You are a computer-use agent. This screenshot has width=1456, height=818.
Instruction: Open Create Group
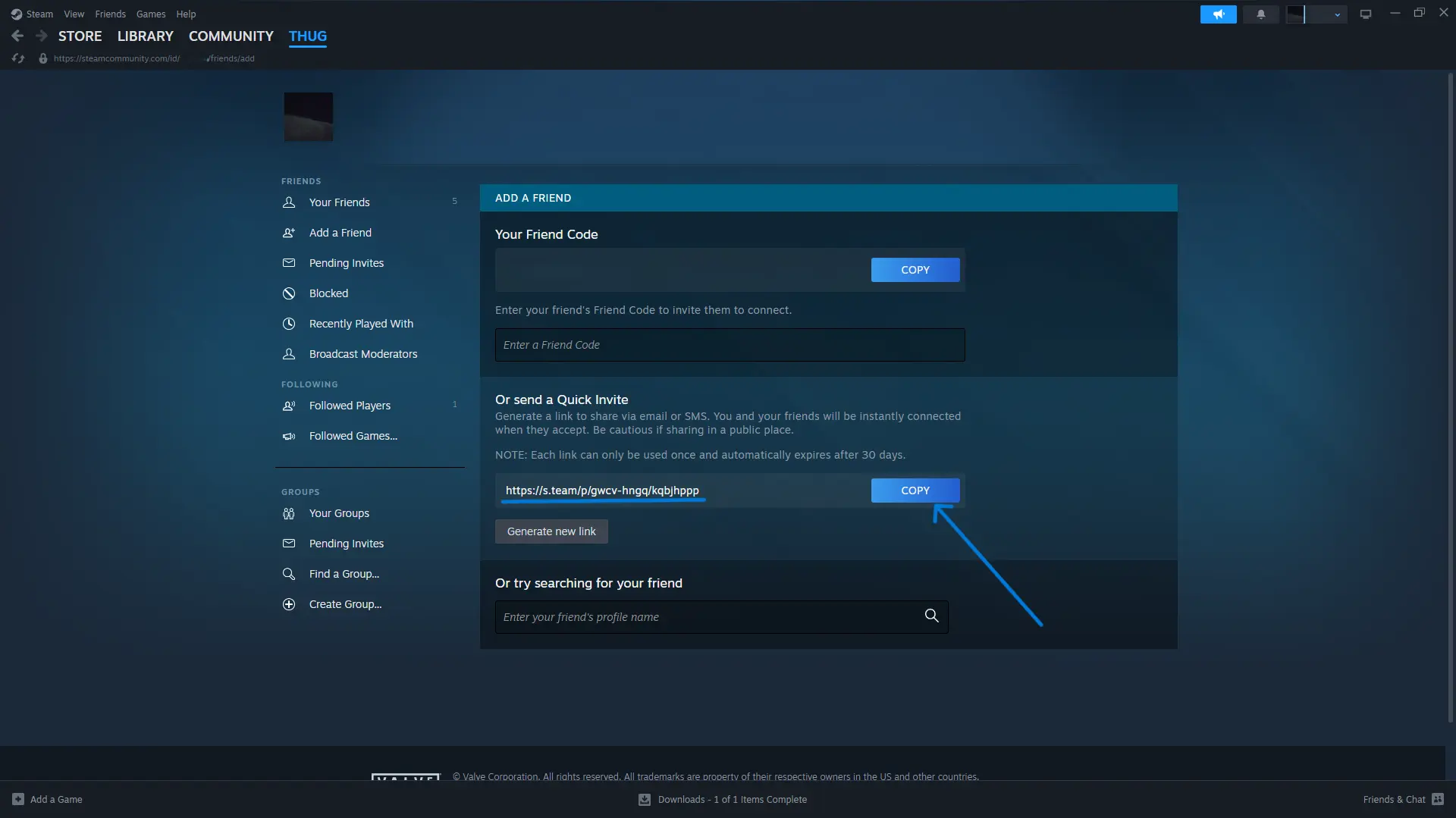tap(346, 604)
